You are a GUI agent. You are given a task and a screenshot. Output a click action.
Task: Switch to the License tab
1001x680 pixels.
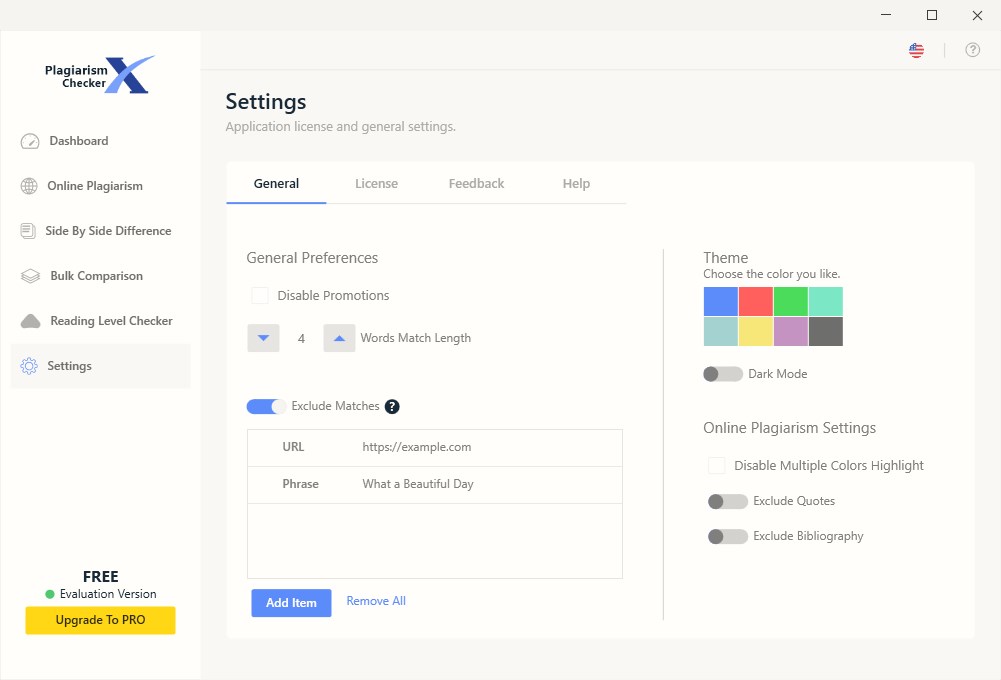(376, 183)
